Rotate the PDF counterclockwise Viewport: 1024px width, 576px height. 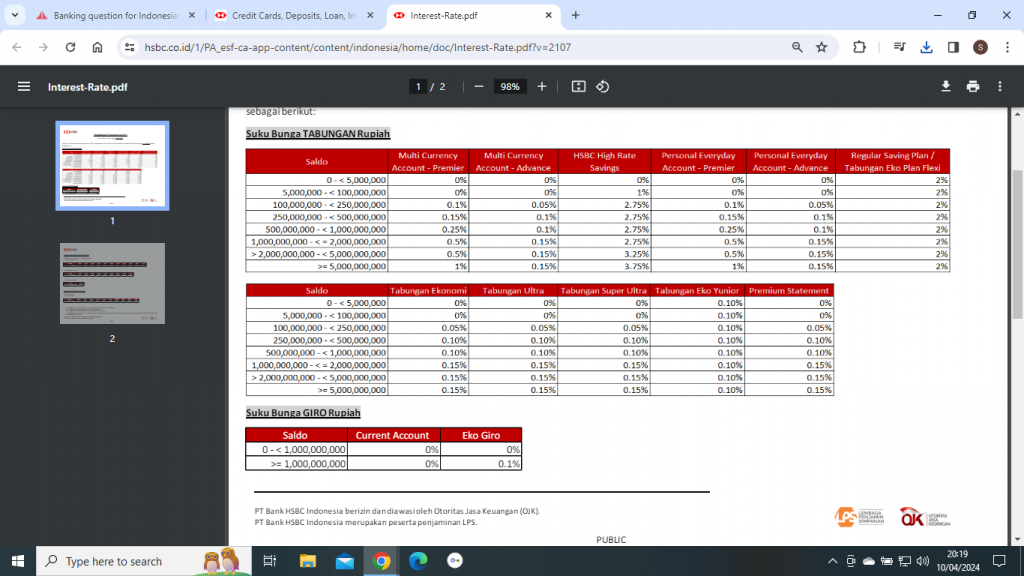pos(602,86)
